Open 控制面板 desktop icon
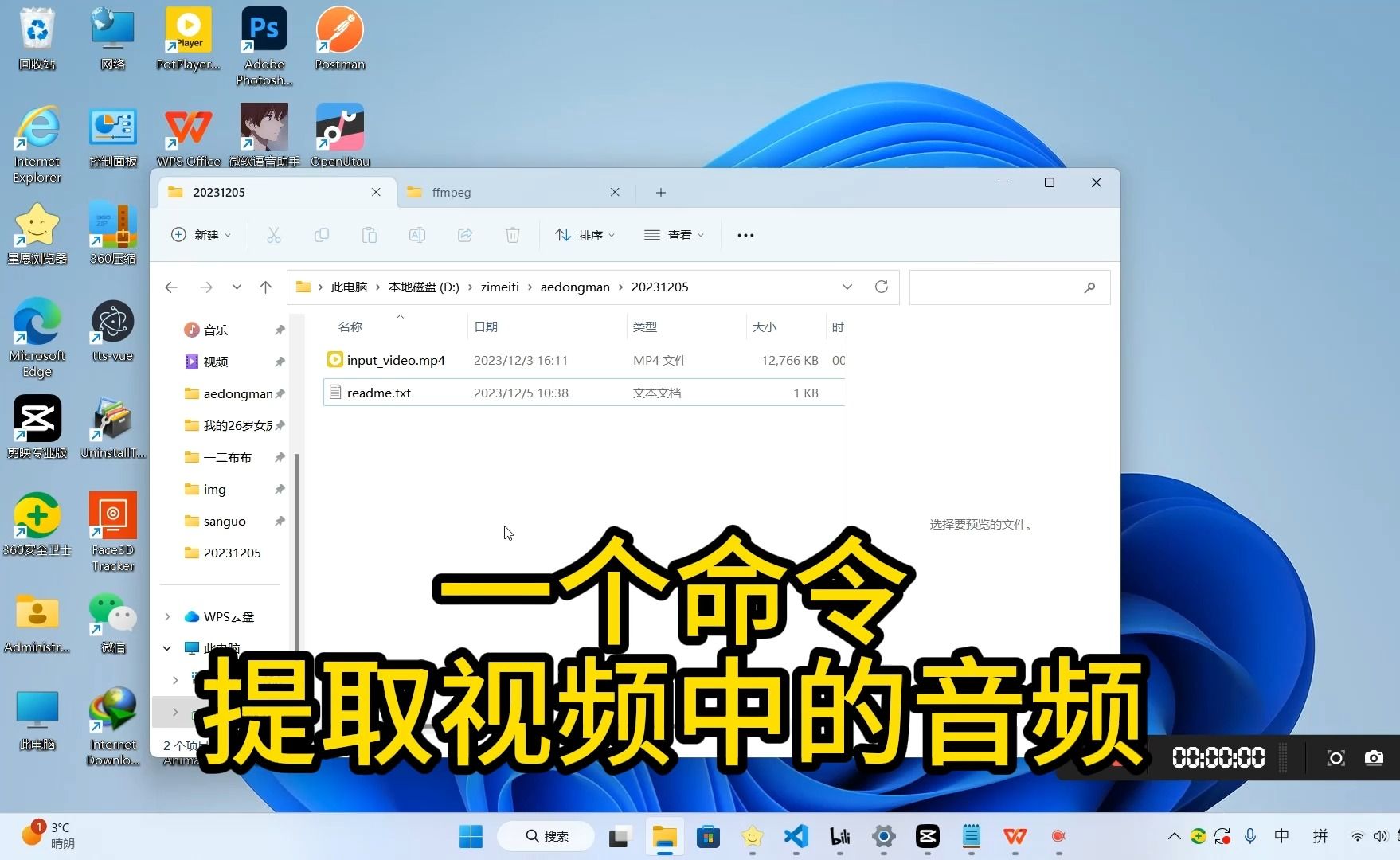1400x860 pixels. coord(112,136)
